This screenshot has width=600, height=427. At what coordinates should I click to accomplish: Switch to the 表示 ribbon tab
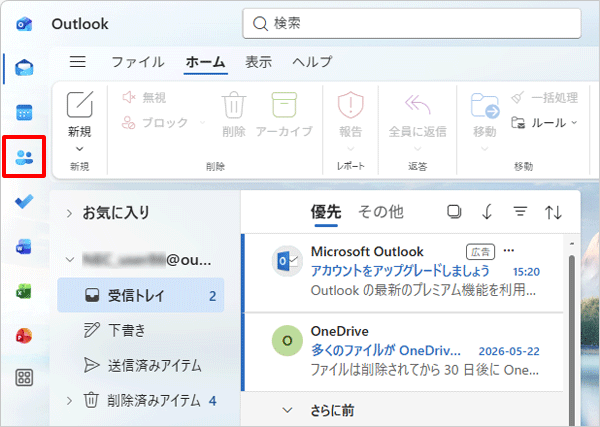[259, 62]
